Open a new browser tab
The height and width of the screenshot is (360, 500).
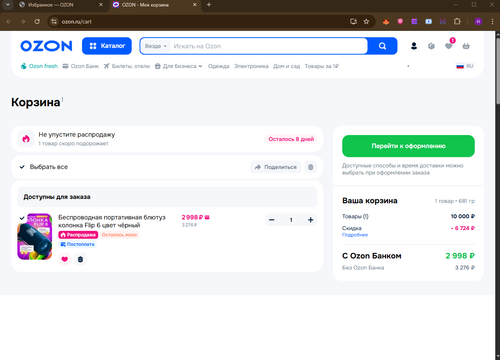[209, 5]
